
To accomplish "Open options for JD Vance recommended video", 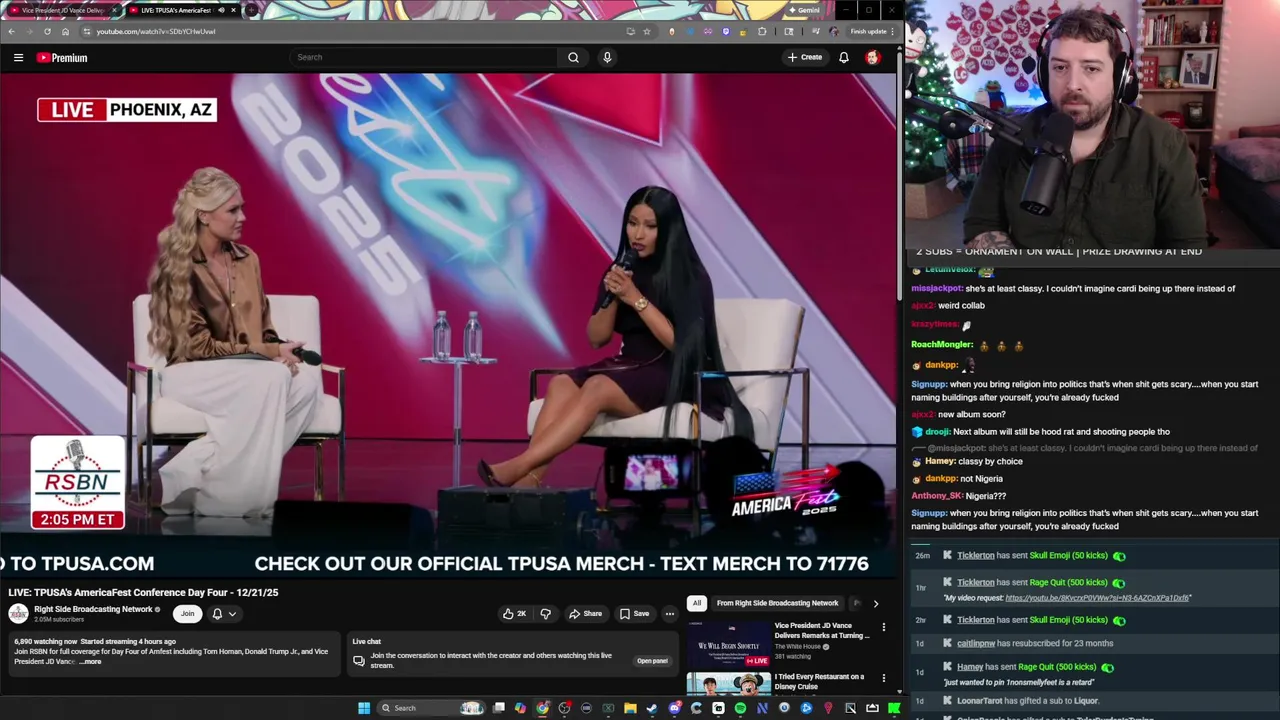I will click(883, 628).
